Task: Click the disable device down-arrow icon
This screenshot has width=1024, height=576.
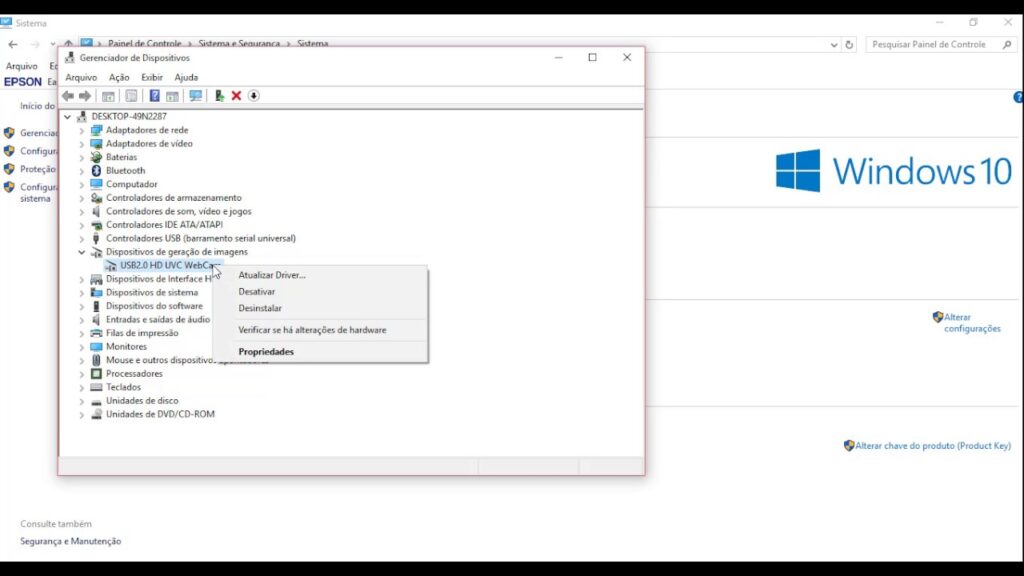Action: tap(253, 96)
